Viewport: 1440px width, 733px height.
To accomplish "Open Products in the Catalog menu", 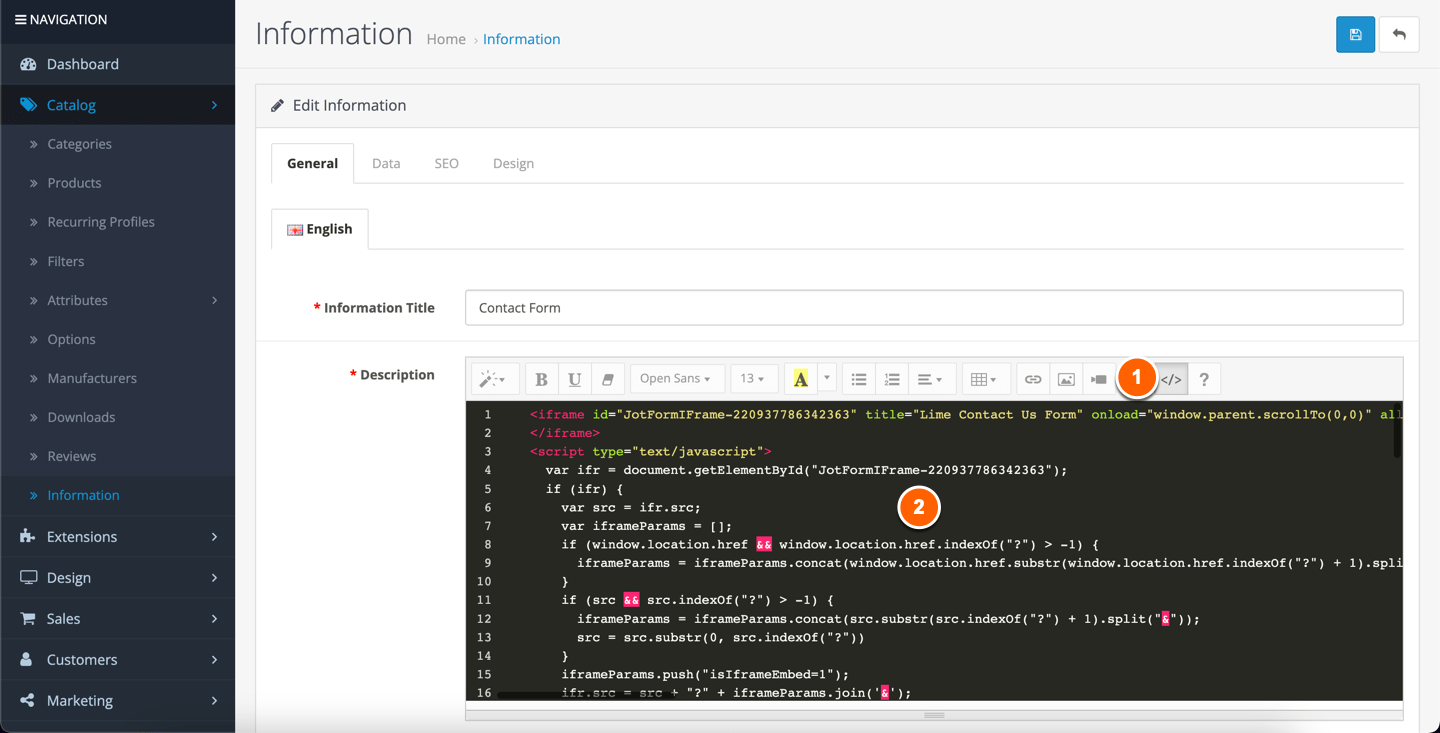I will [x=74, y=183].
